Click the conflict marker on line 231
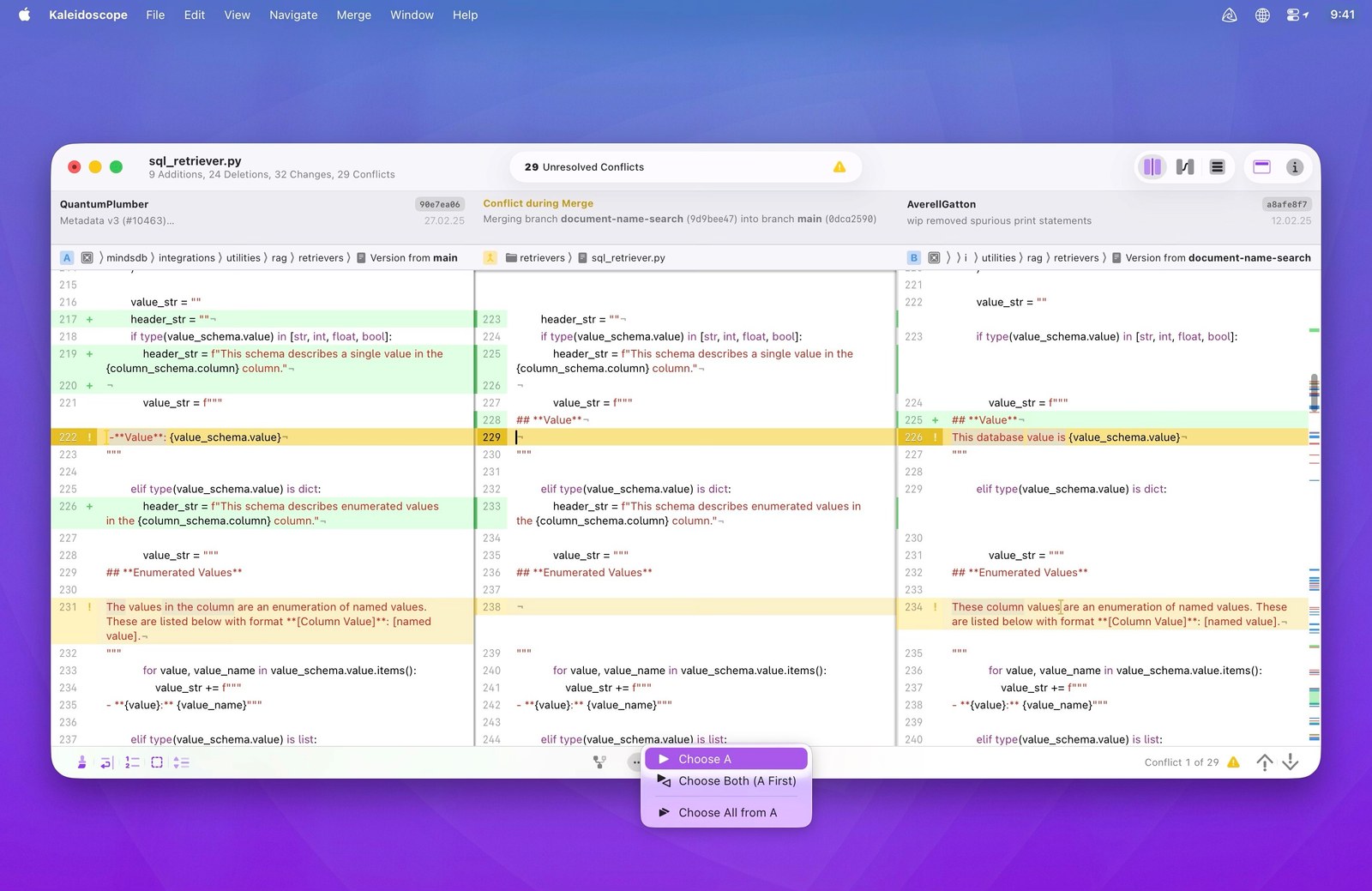This screenshot has height=891, width=1372. click(89, 607)
